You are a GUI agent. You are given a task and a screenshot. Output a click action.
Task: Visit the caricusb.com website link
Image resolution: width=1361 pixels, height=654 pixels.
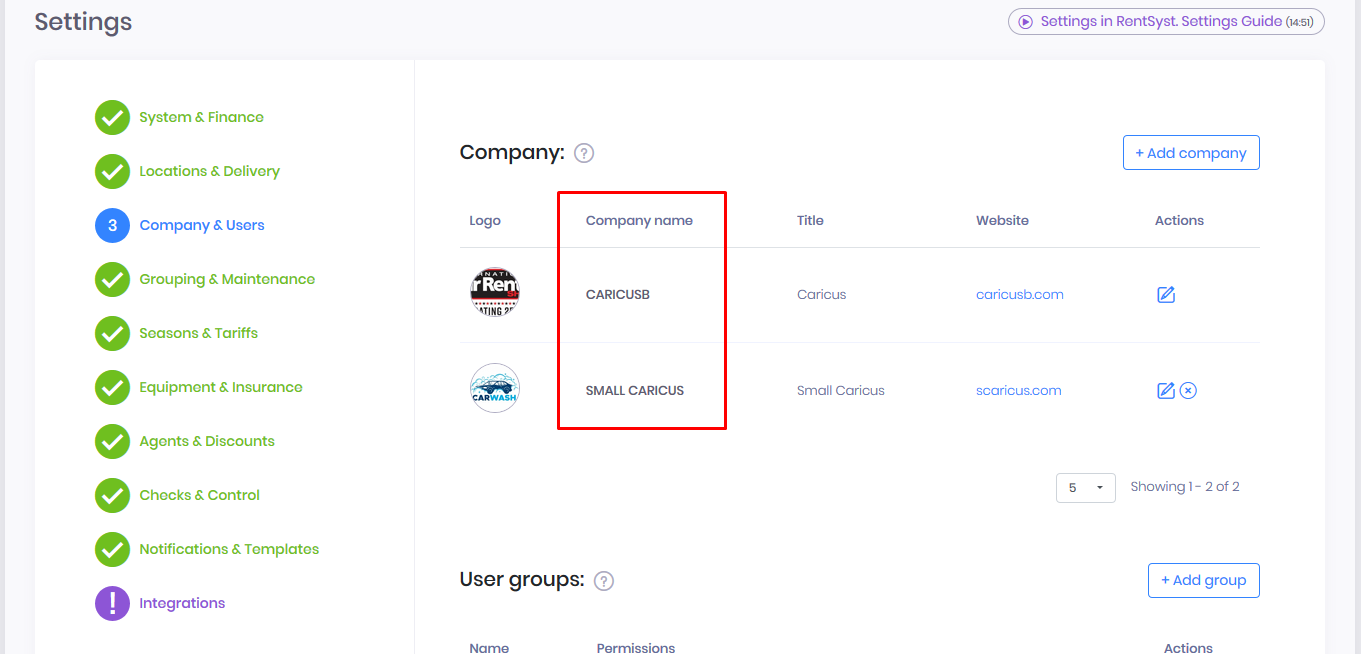pos(1020,294)
